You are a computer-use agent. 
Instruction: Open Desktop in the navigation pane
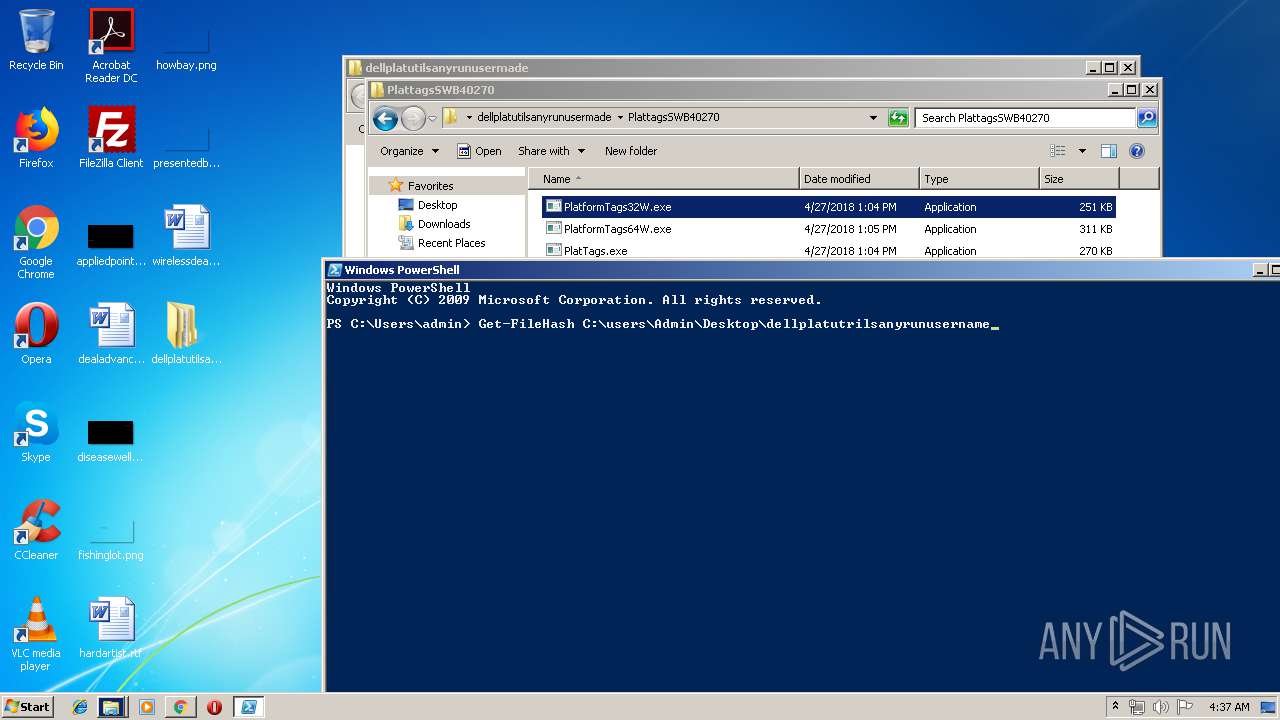[437, 205]
